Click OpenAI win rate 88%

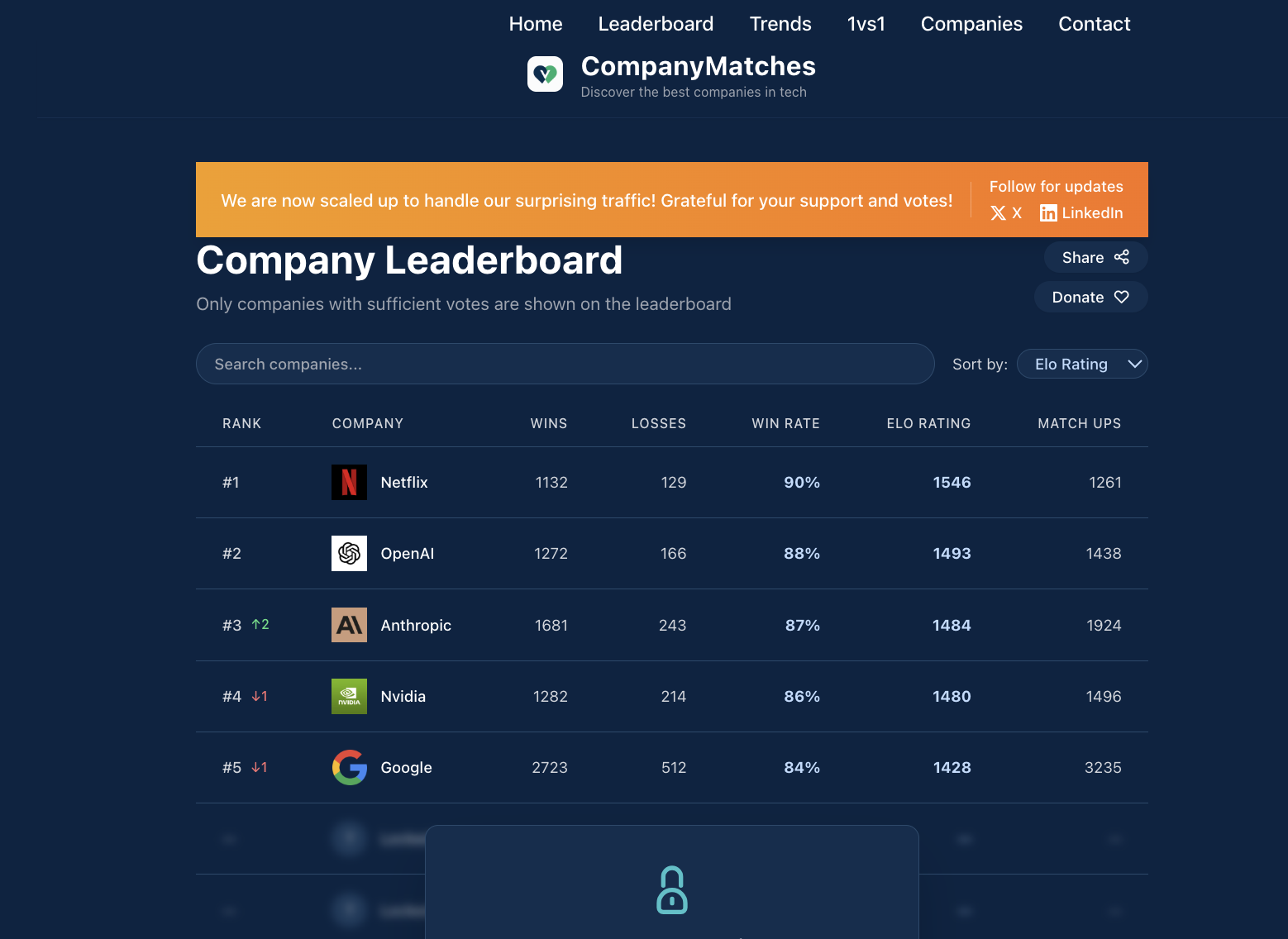click(x=802, y=553)
